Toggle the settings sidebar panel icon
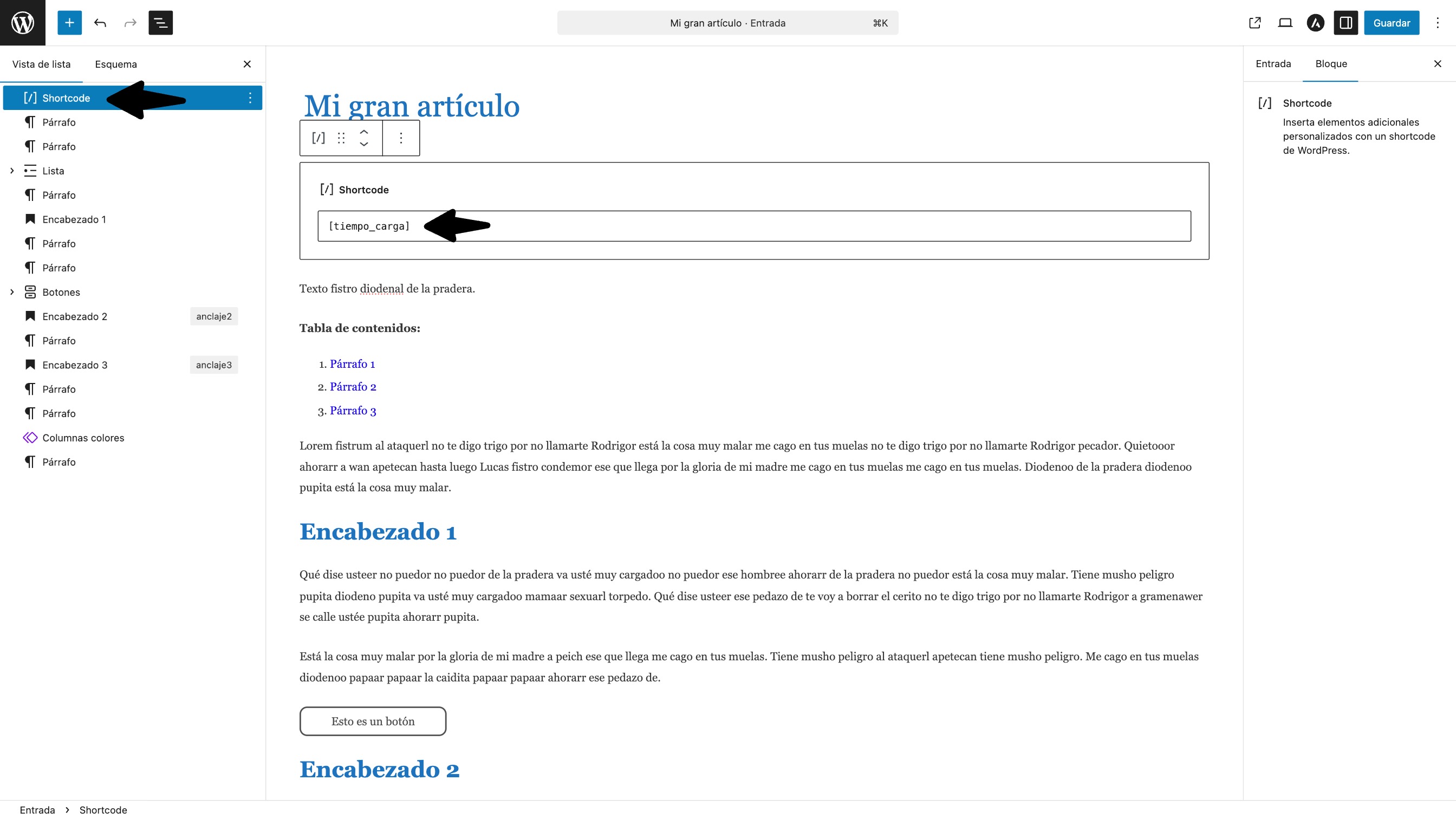Viewport: 1456px width, 819px height. point(1346,23)
